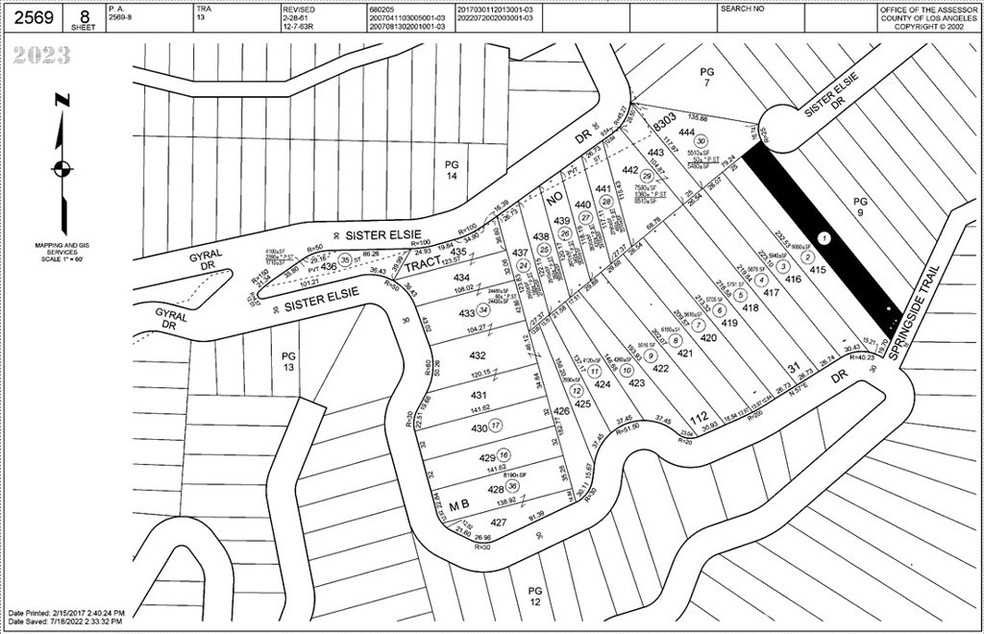
Task: Select circled parcel marker 1 on black lot
Action: point(823,239)
